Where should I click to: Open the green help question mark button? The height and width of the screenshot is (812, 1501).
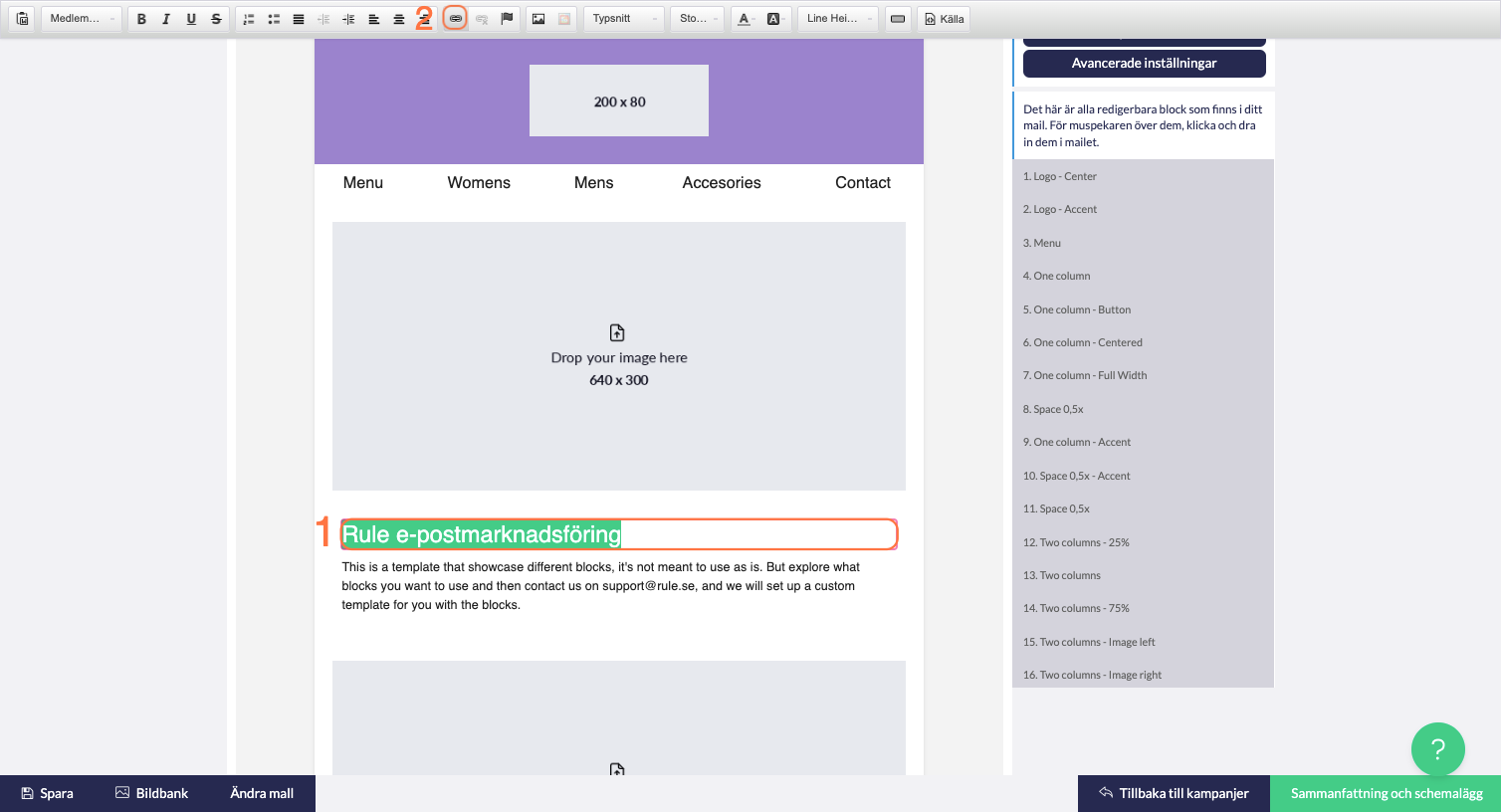1437,749
